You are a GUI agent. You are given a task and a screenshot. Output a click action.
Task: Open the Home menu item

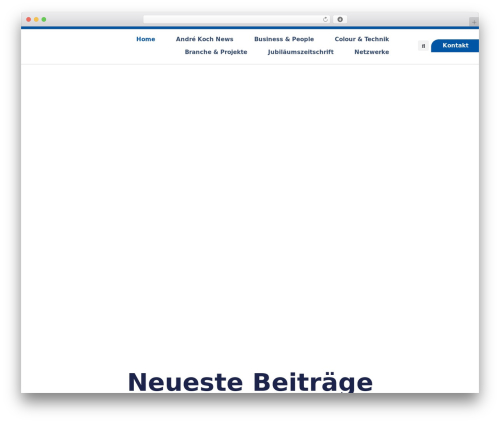[146, 39]
